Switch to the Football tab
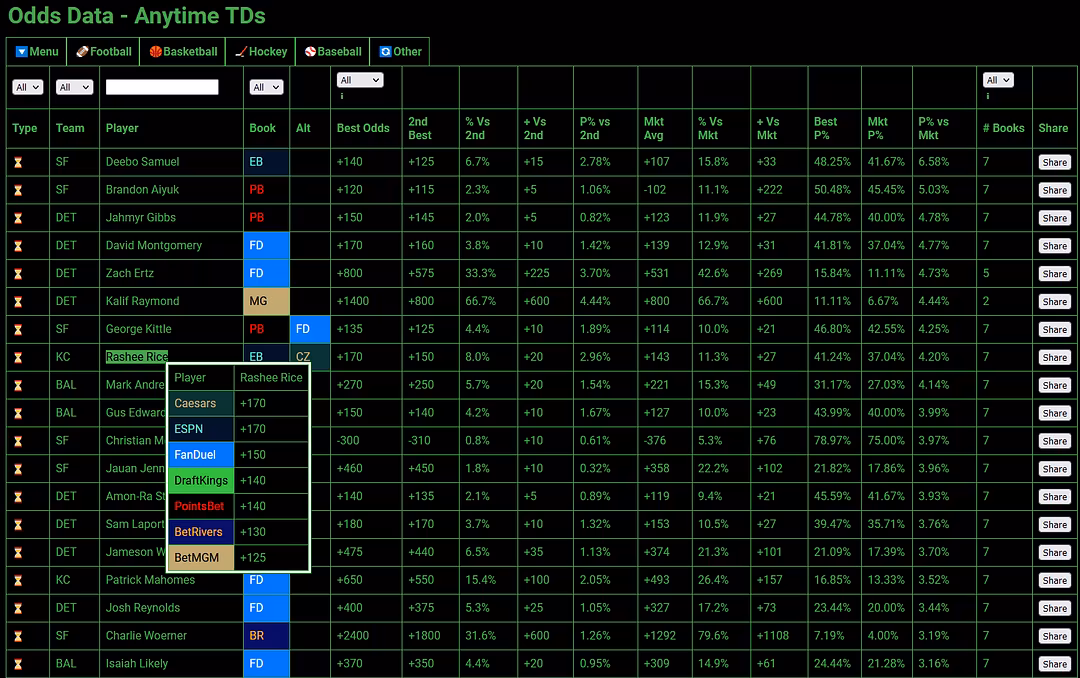This screenshot has height=678, width=1080. pyautogui.click(x=104, y=52)
